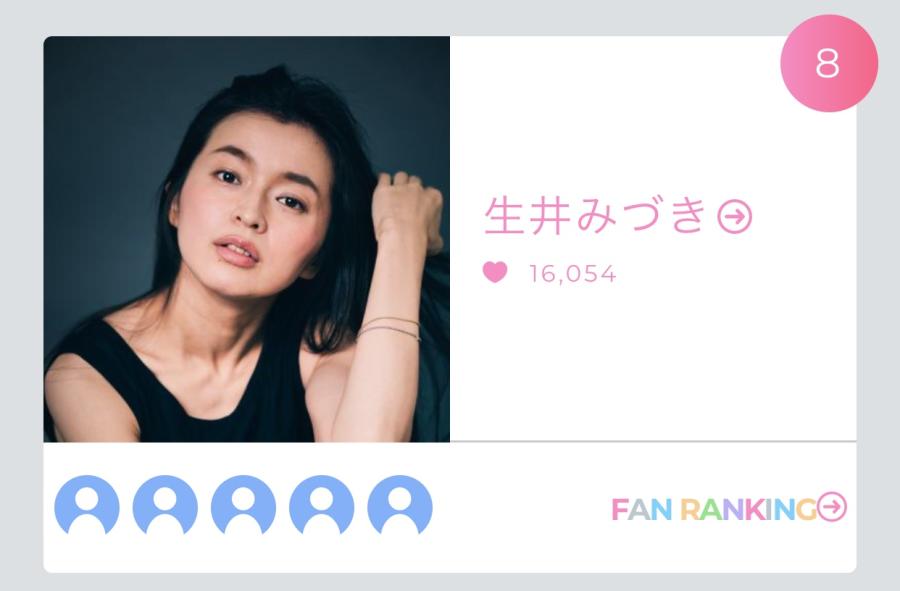Click the blank white area below the like count
Image resolution: width=900 pixels, height=591 pixels.
653,361
